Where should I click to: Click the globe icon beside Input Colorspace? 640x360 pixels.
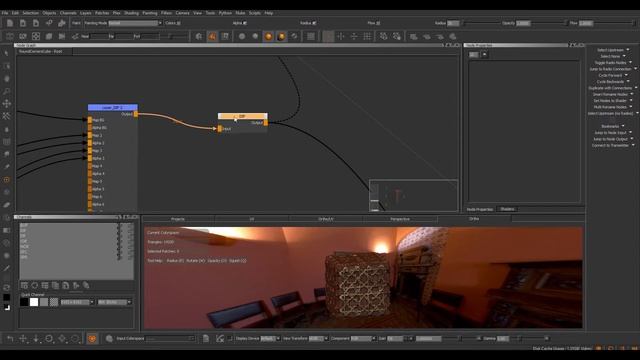[109, 338]
